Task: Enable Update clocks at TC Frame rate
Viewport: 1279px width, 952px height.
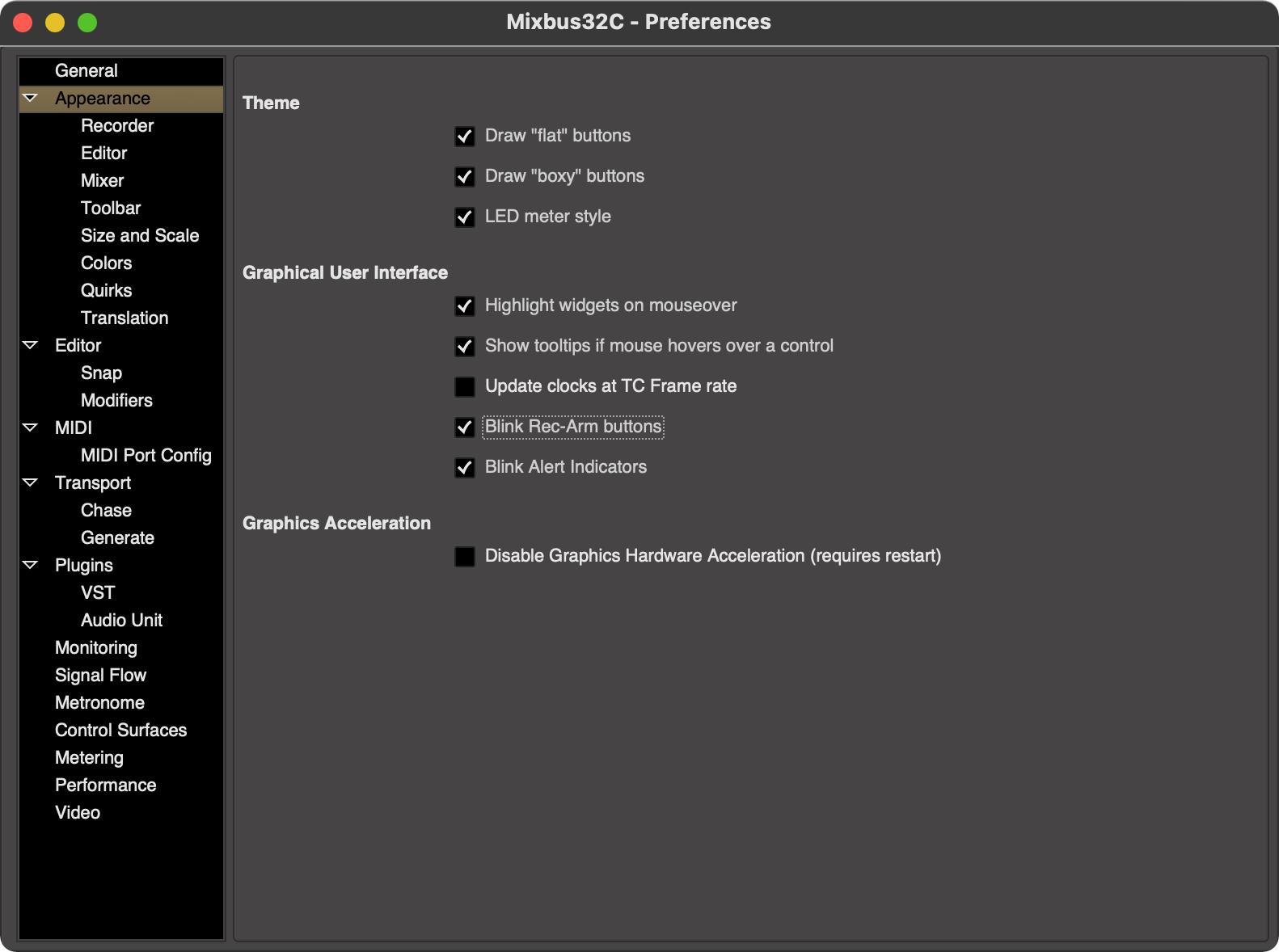Action: (465, 386)
